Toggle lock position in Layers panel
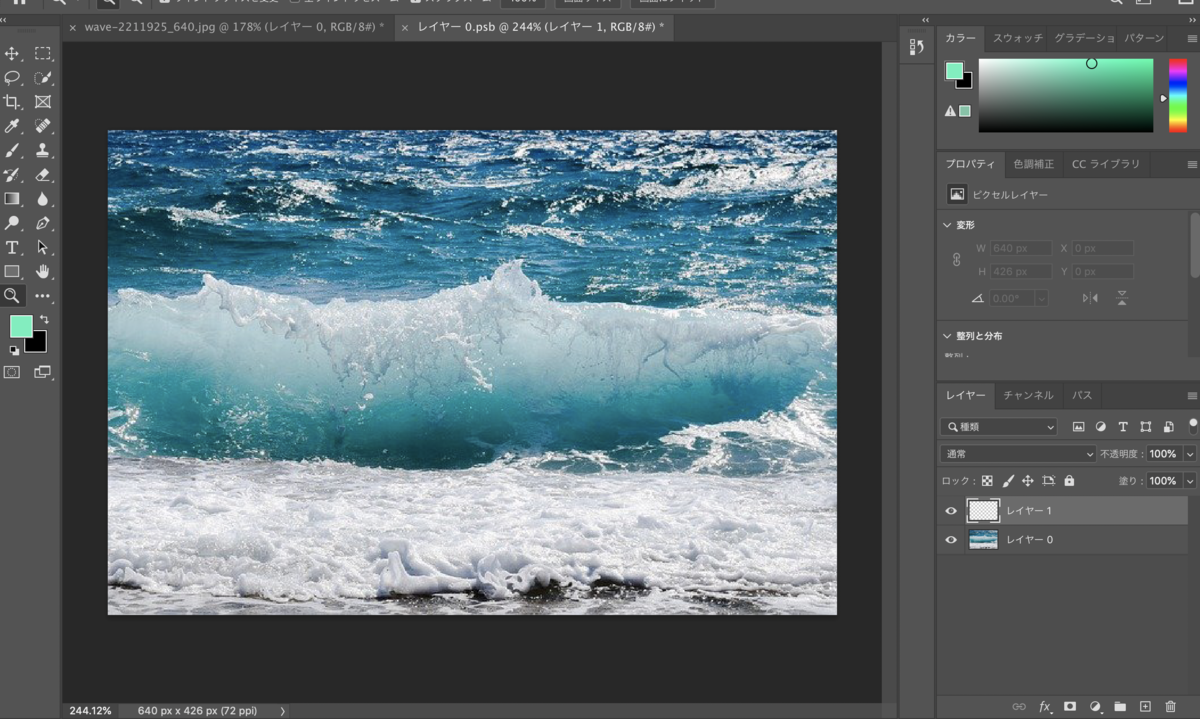The height and width of the screenshot is (719, 1200). (x=1028, y=481)
